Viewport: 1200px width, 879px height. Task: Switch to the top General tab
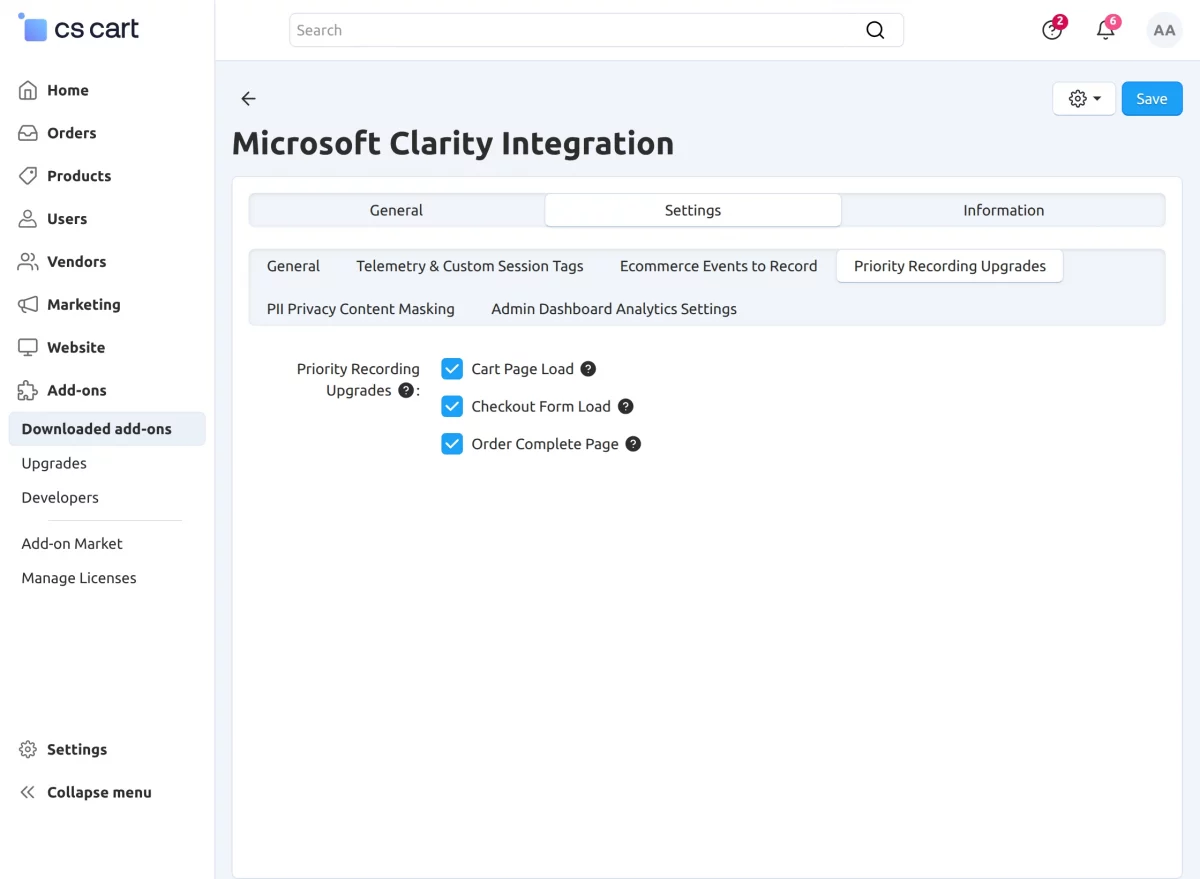tap(396, 210)
